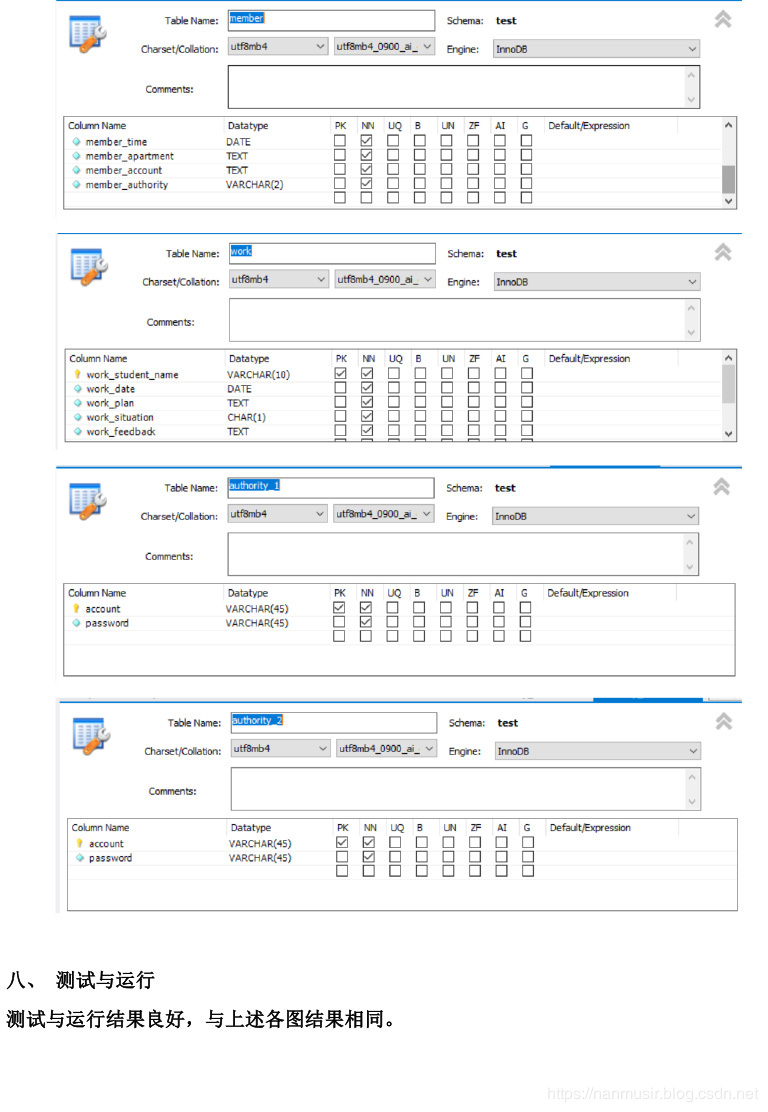Click the key icon of authority_1 account column

click(x=76, y=608)
